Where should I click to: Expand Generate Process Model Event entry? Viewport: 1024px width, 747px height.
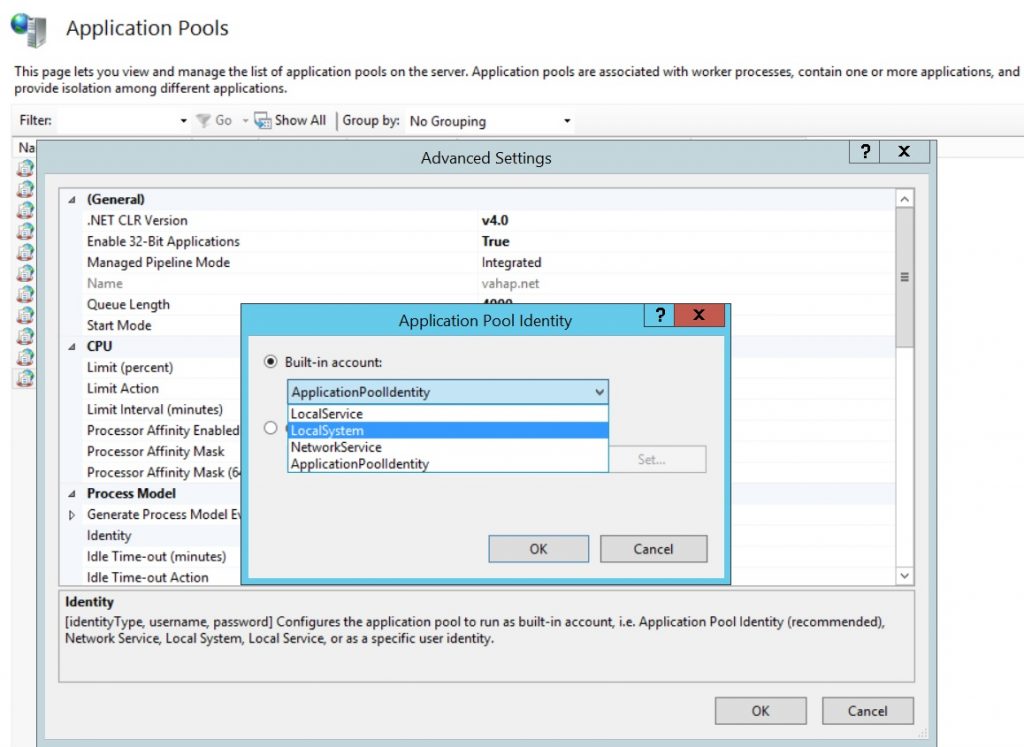(x=72, y=515)
